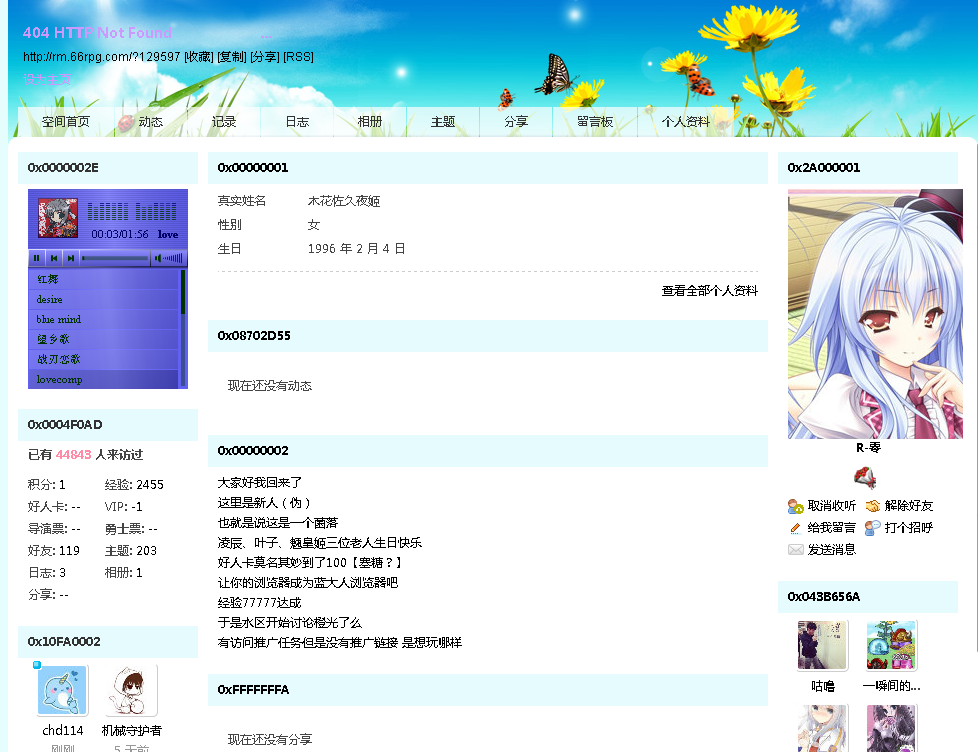Open the 动态 tab

150,122
